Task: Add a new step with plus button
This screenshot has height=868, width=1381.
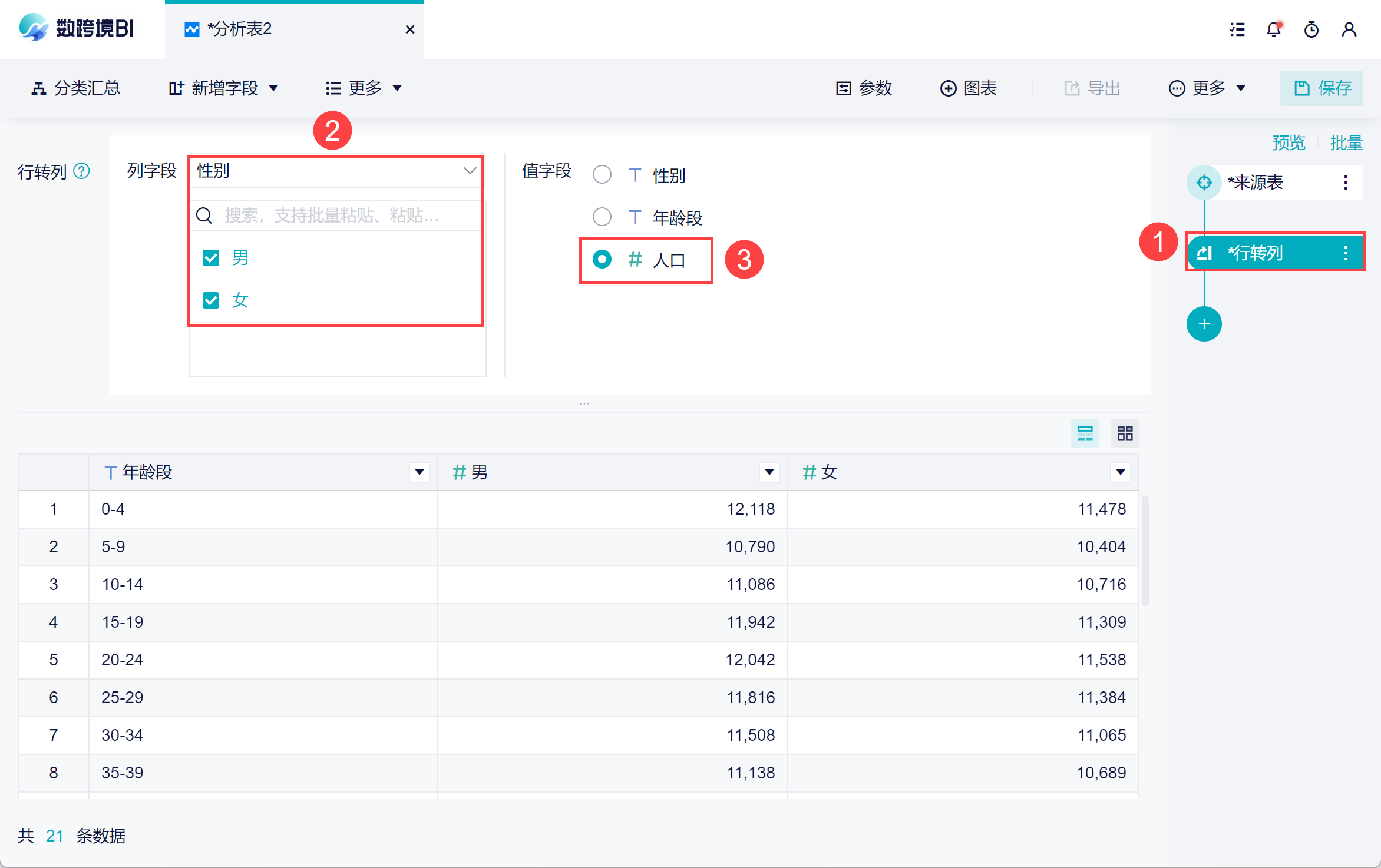Action: coord(1204,324)
